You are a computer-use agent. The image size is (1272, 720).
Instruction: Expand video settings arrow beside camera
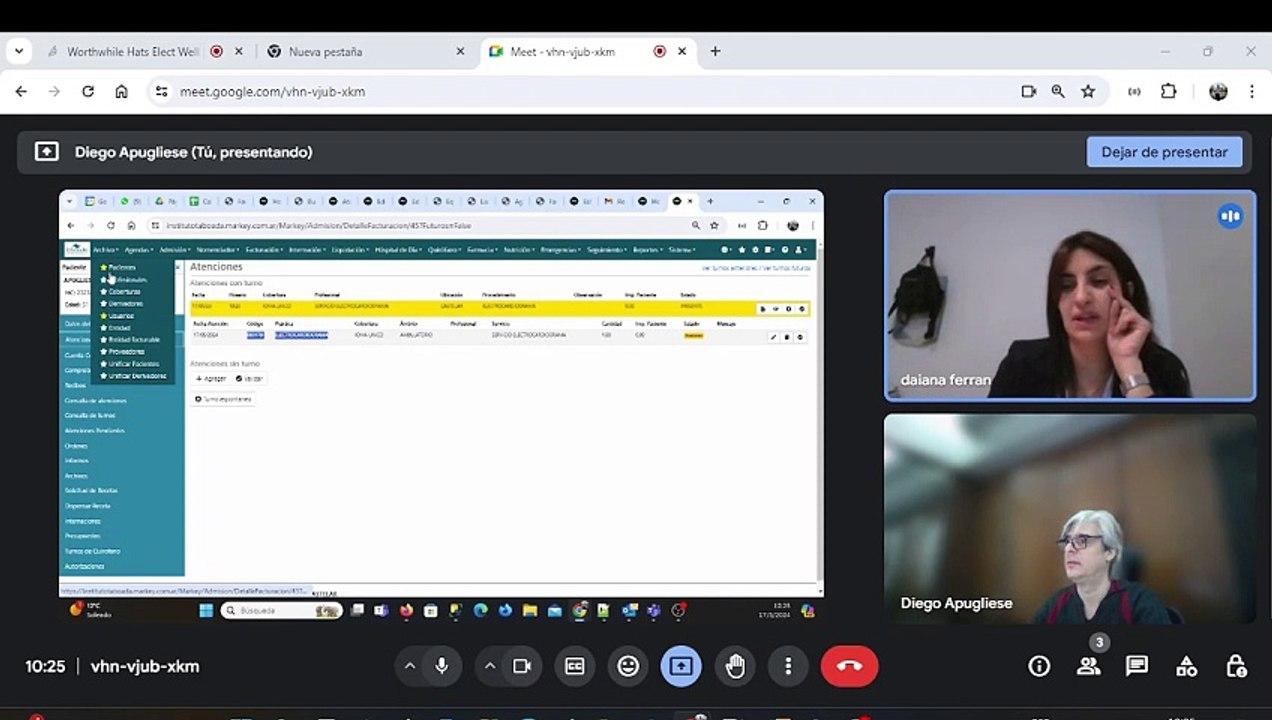tap(489, 666)
